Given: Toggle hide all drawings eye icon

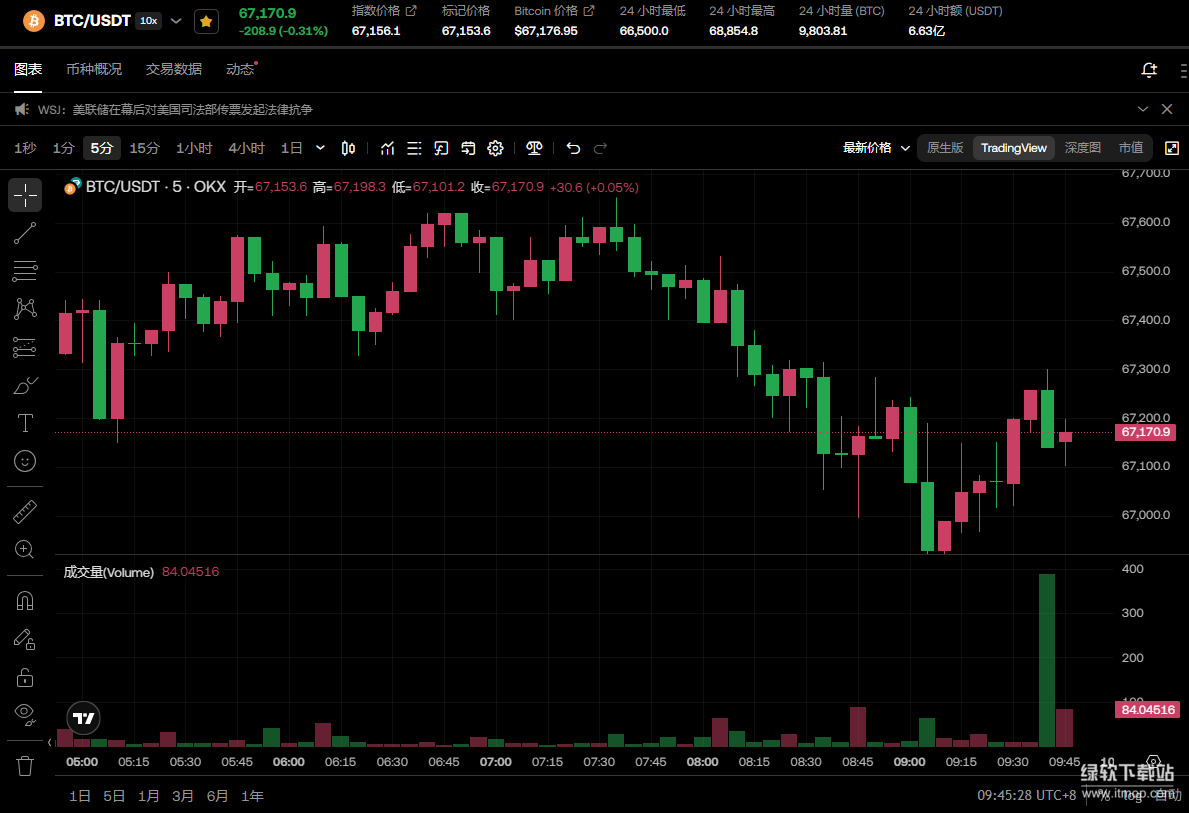Looking at the screenshot, I should coord(25,713).
